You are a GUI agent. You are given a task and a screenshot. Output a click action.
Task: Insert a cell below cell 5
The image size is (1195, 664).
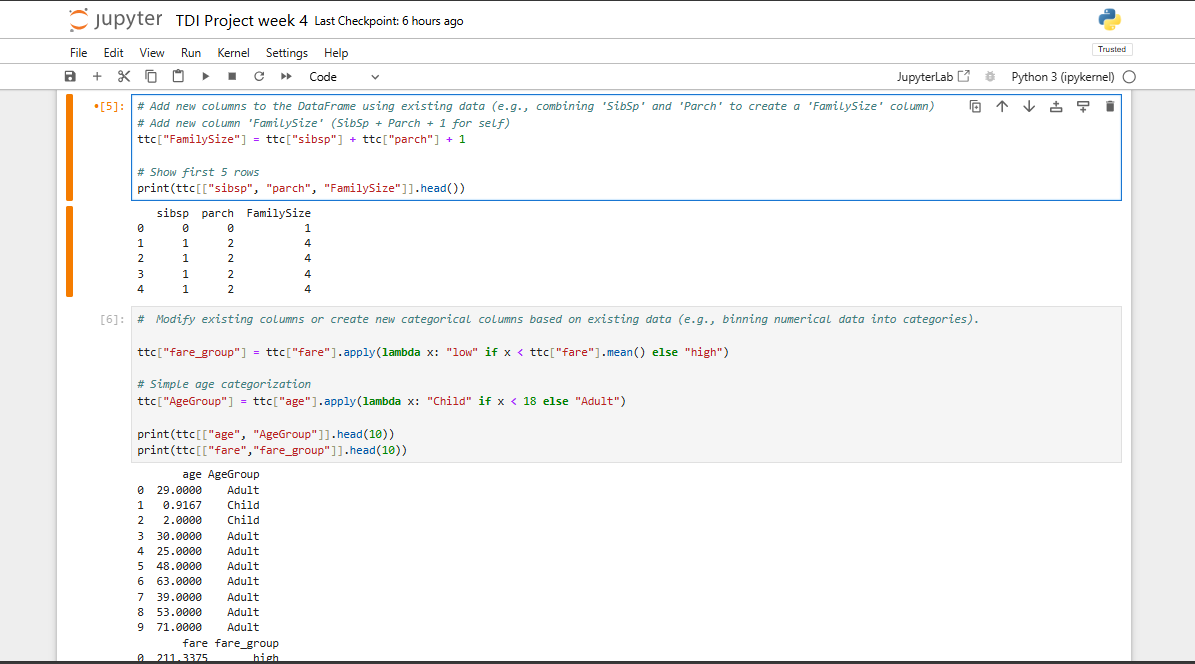click(1083, 107)
